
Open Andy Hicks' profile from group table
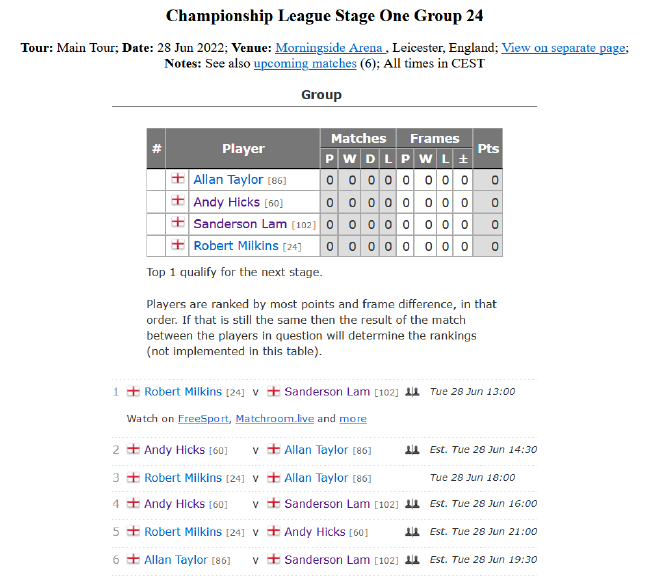[226, 202]
